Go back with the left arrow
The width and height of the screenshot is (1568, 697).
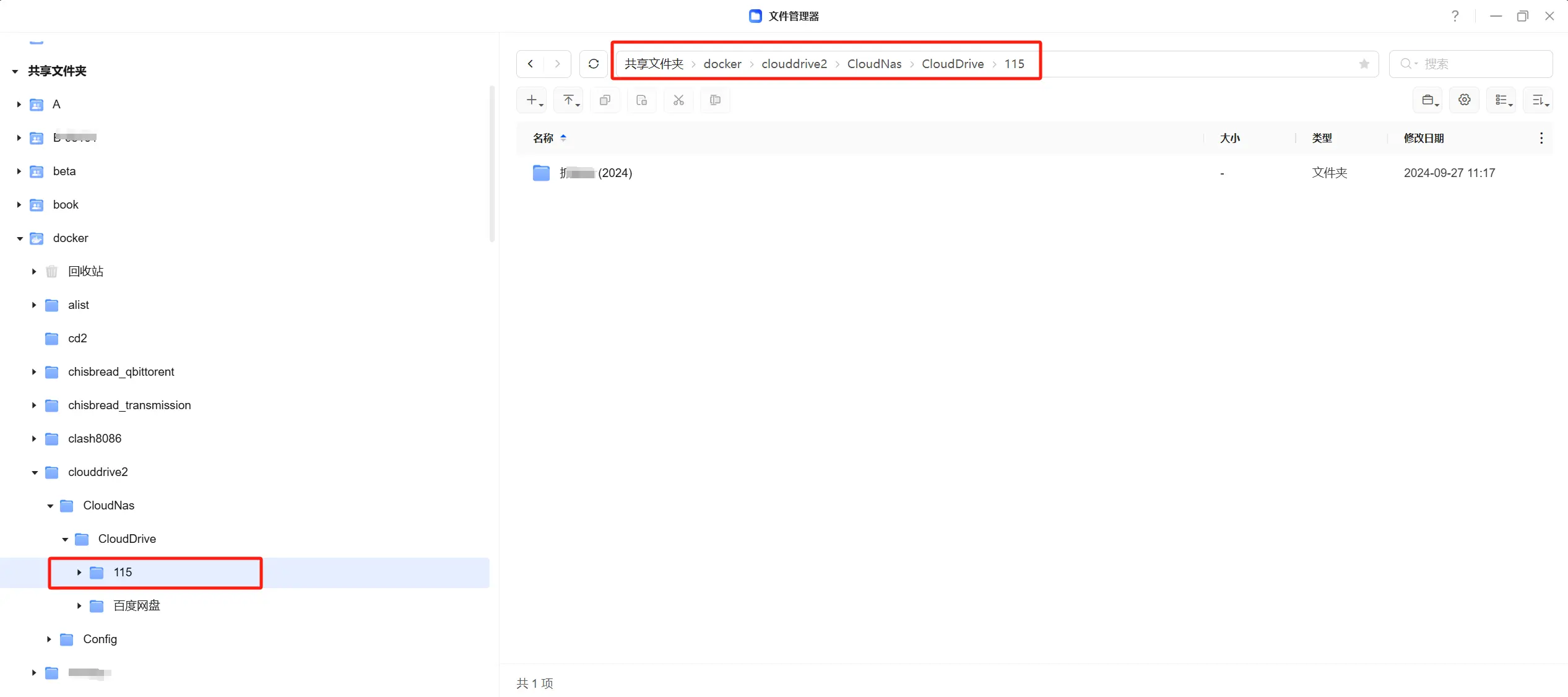[531, 64]
